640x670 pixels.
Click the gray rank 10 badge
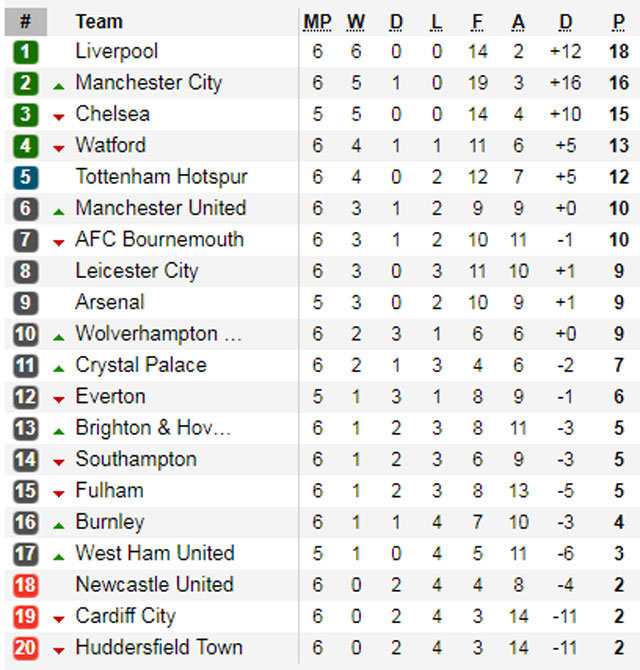[x=26, y=334]
